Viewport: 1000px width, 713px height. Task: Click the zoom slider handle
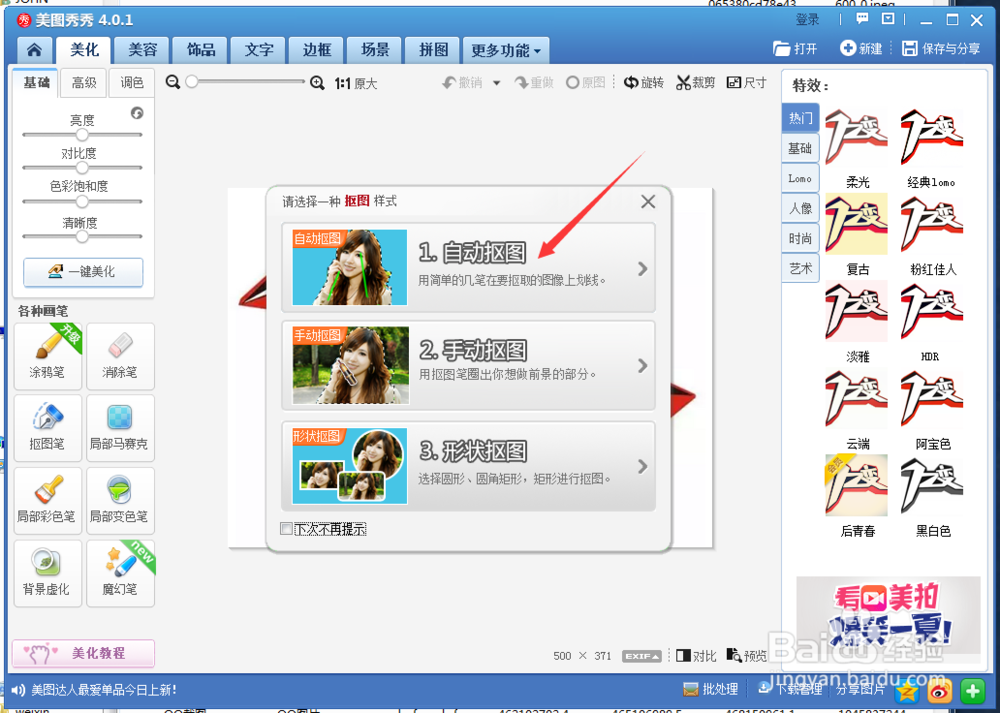pos(192,82)
